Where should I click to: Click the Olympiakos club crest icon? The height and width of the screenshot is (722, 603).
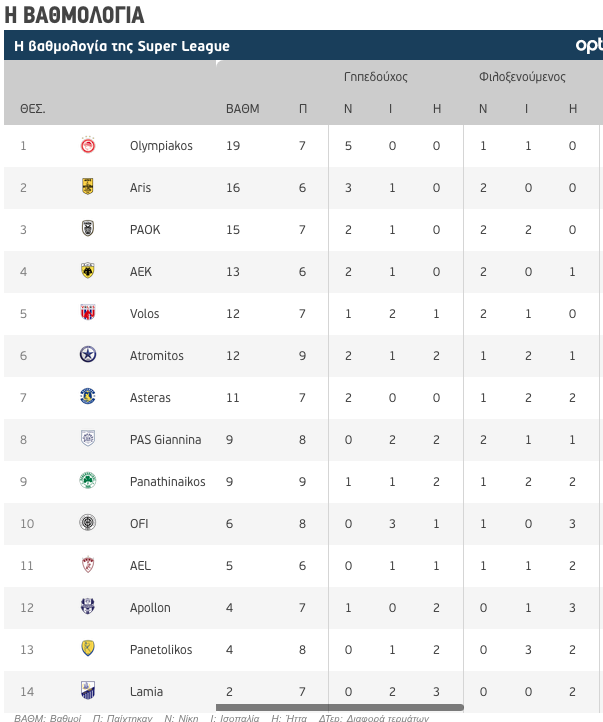click(88, 145)
